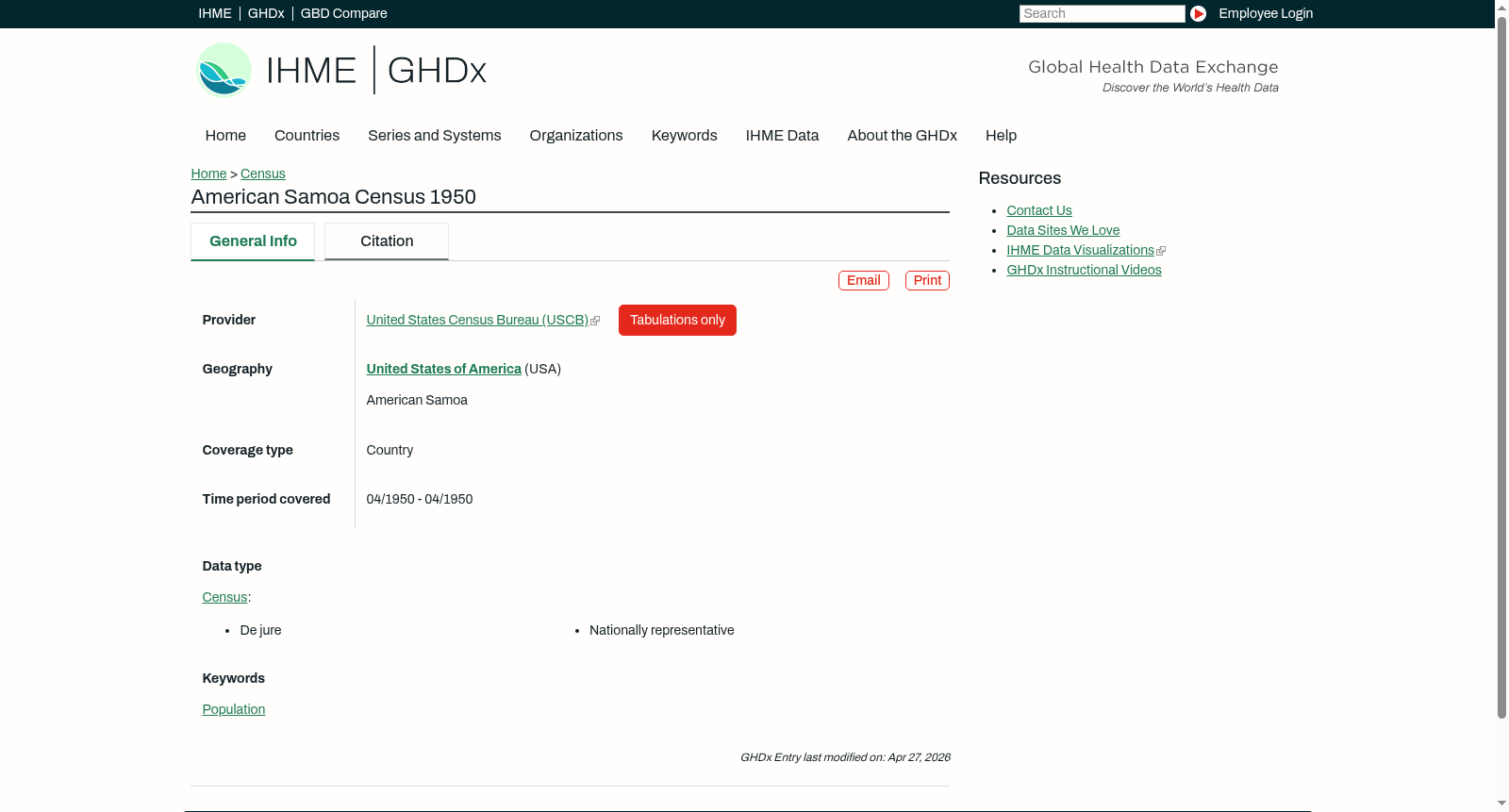Click the Email button
Image resolution: width=1509 pixels, height=812 pixels.
(x=863, y=280)
